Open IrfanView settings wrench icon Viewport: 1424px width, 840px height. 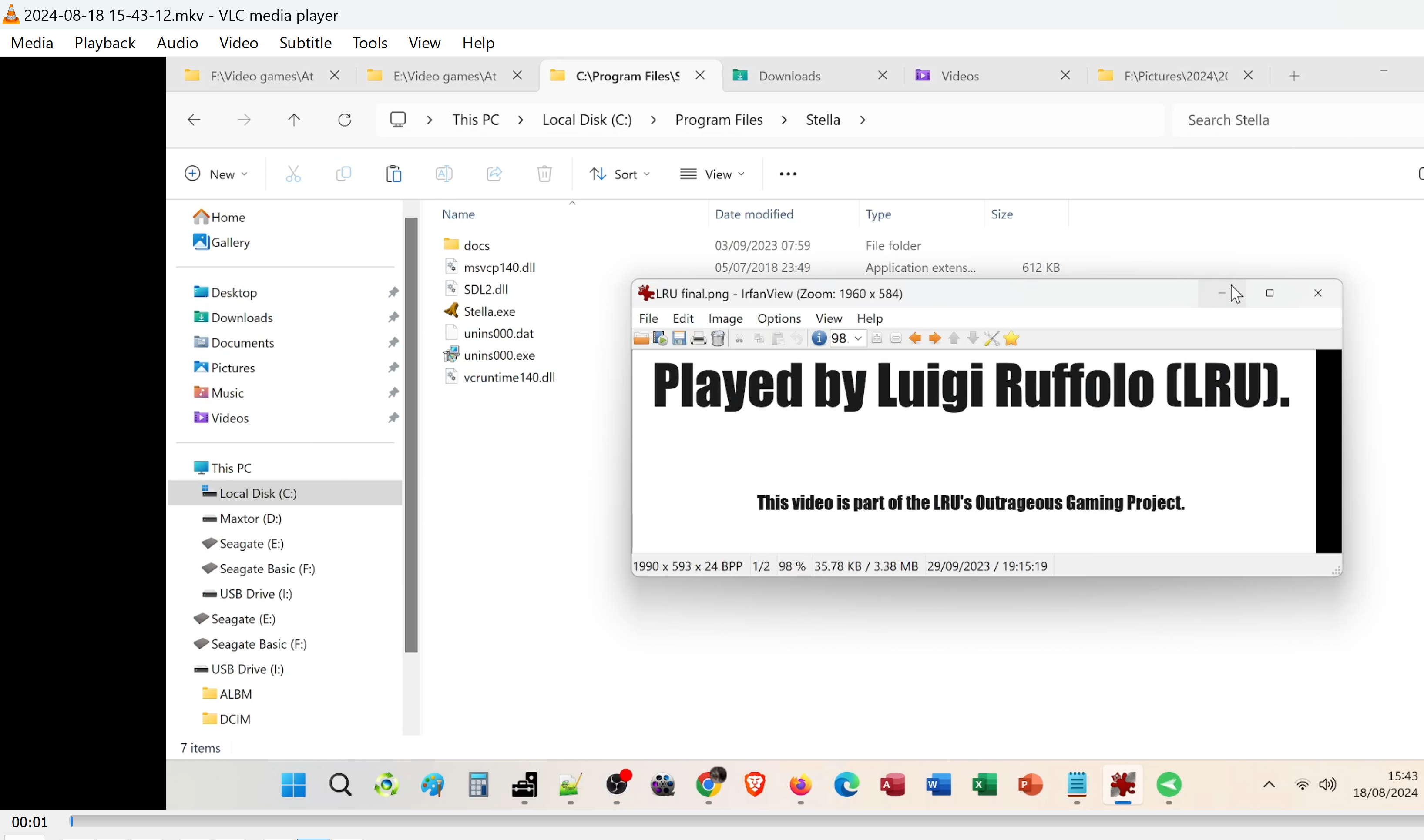pyautogui.click(x=991, y=338)
